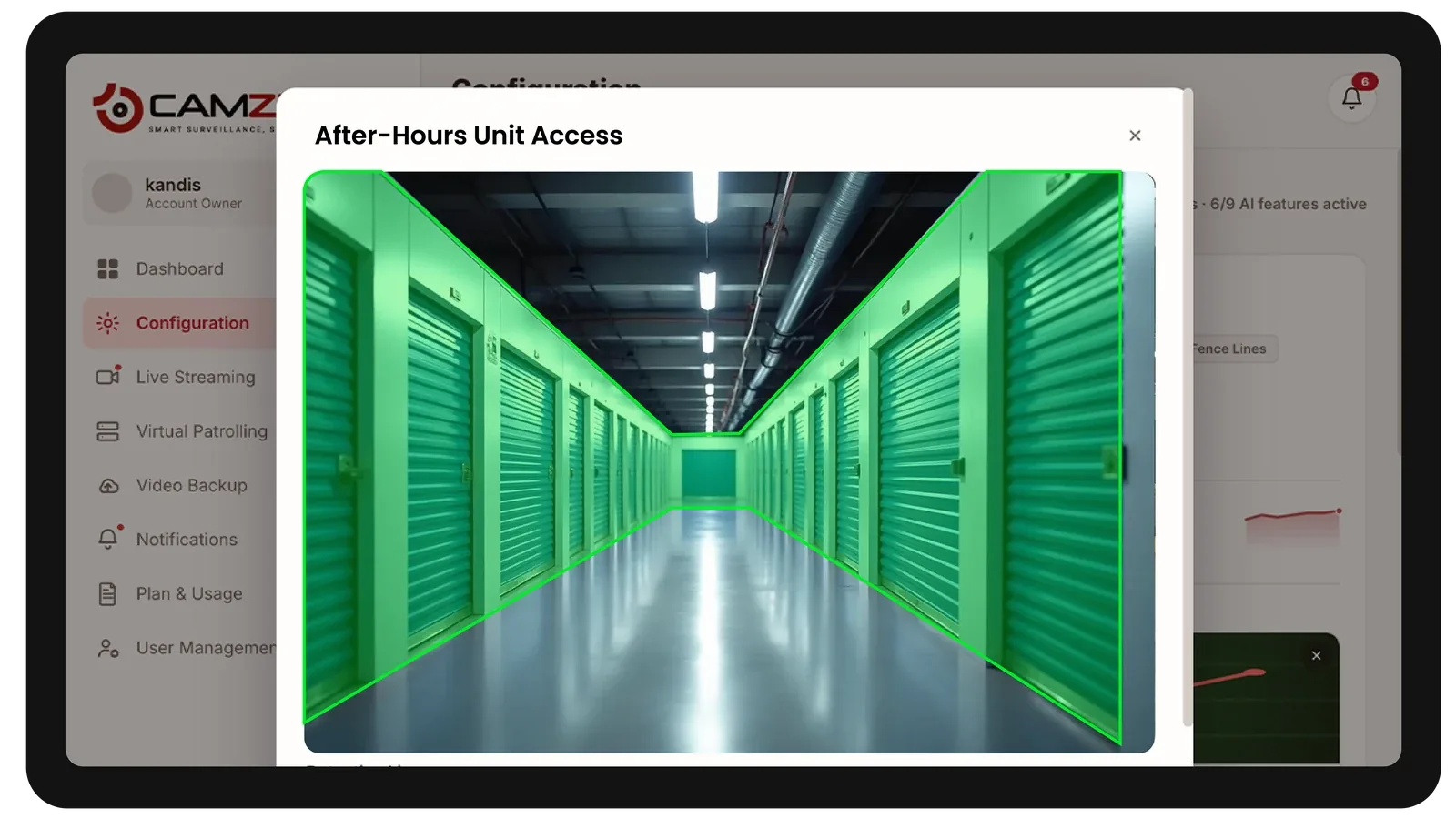This screenshot has height=819, width=1456.
Task: Click the storage corridor camera image
Action: point(729,462)
